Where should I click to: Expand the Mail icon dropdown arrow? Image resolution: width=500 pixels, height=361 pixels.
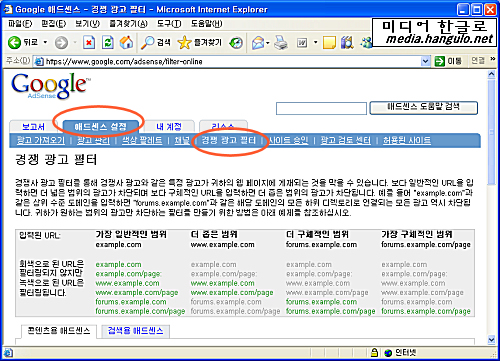268,43
